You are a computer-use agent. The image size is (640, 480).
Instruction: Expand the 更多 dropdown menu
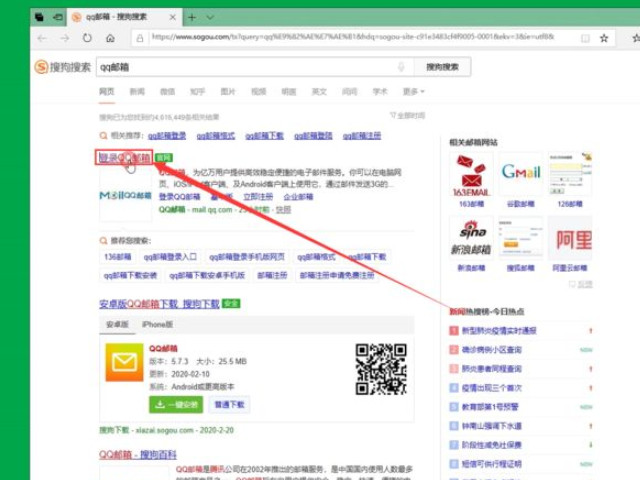tap(413, 91)
